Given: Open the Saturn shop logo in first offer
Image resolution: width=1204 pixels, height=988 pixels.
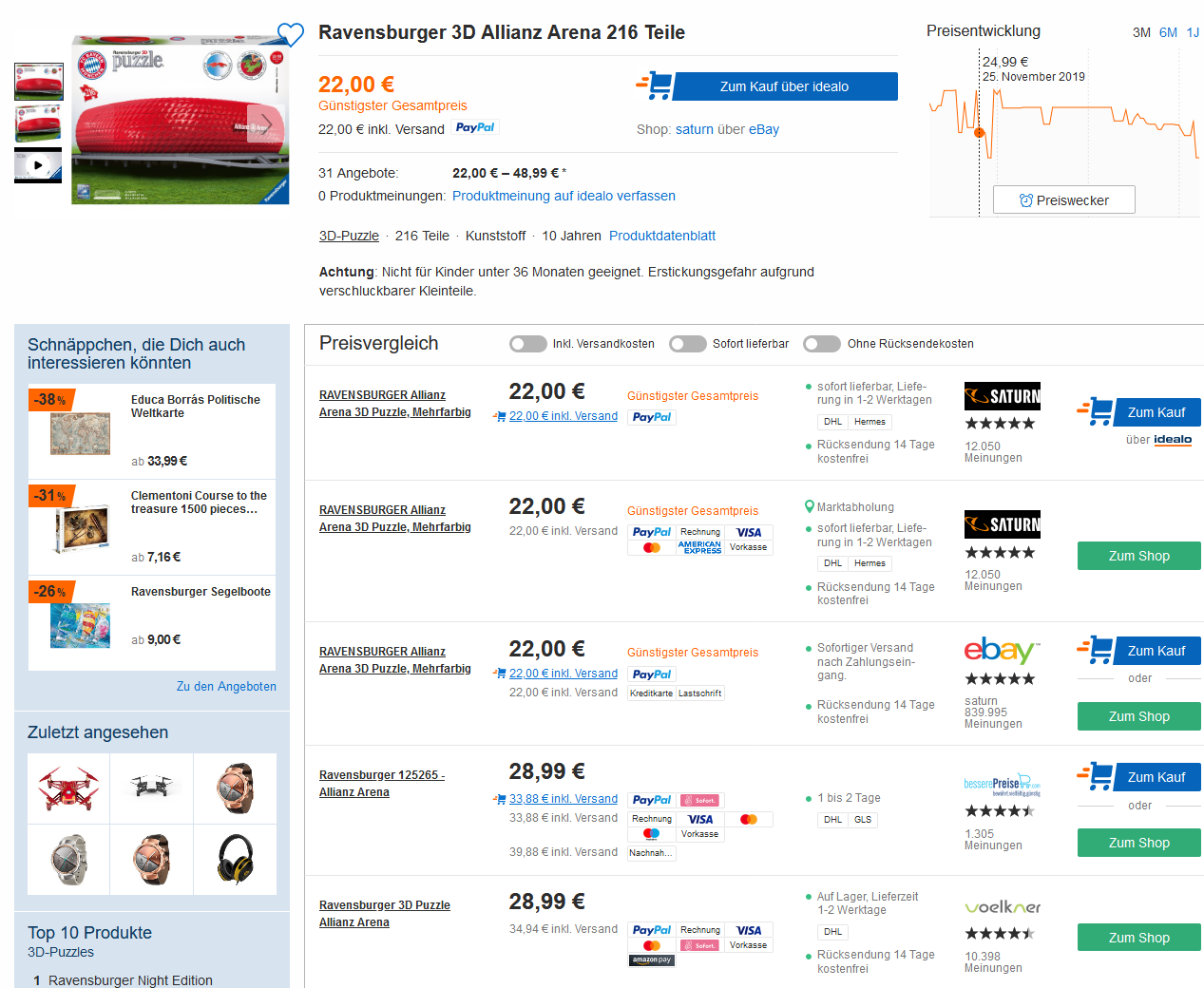Looking at the screenshot, I should tap(1002, 396).
